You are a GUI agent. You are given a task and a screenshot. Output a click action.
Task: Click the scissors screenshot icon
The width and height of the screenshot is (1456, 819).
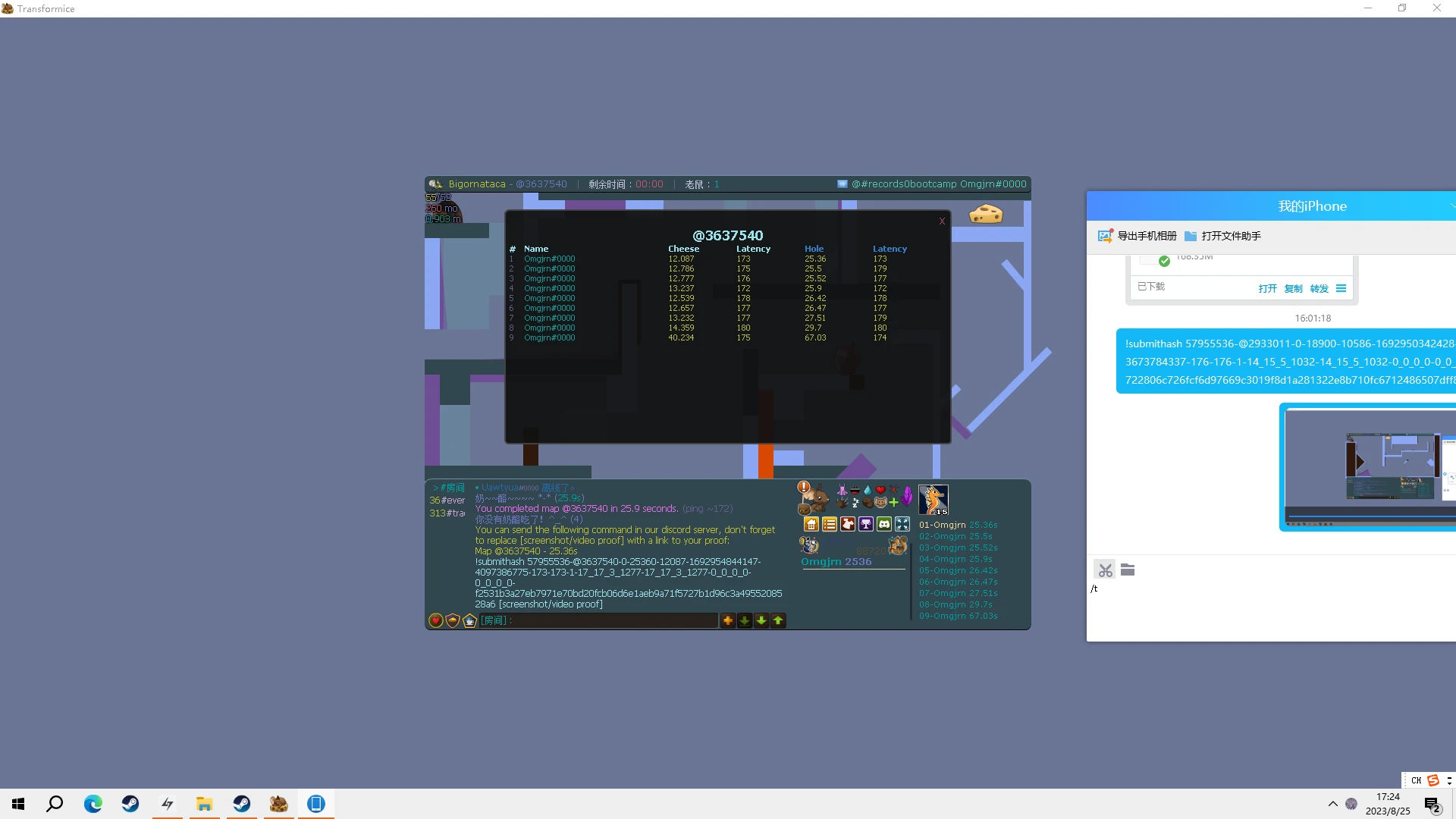coord(1105,570)
